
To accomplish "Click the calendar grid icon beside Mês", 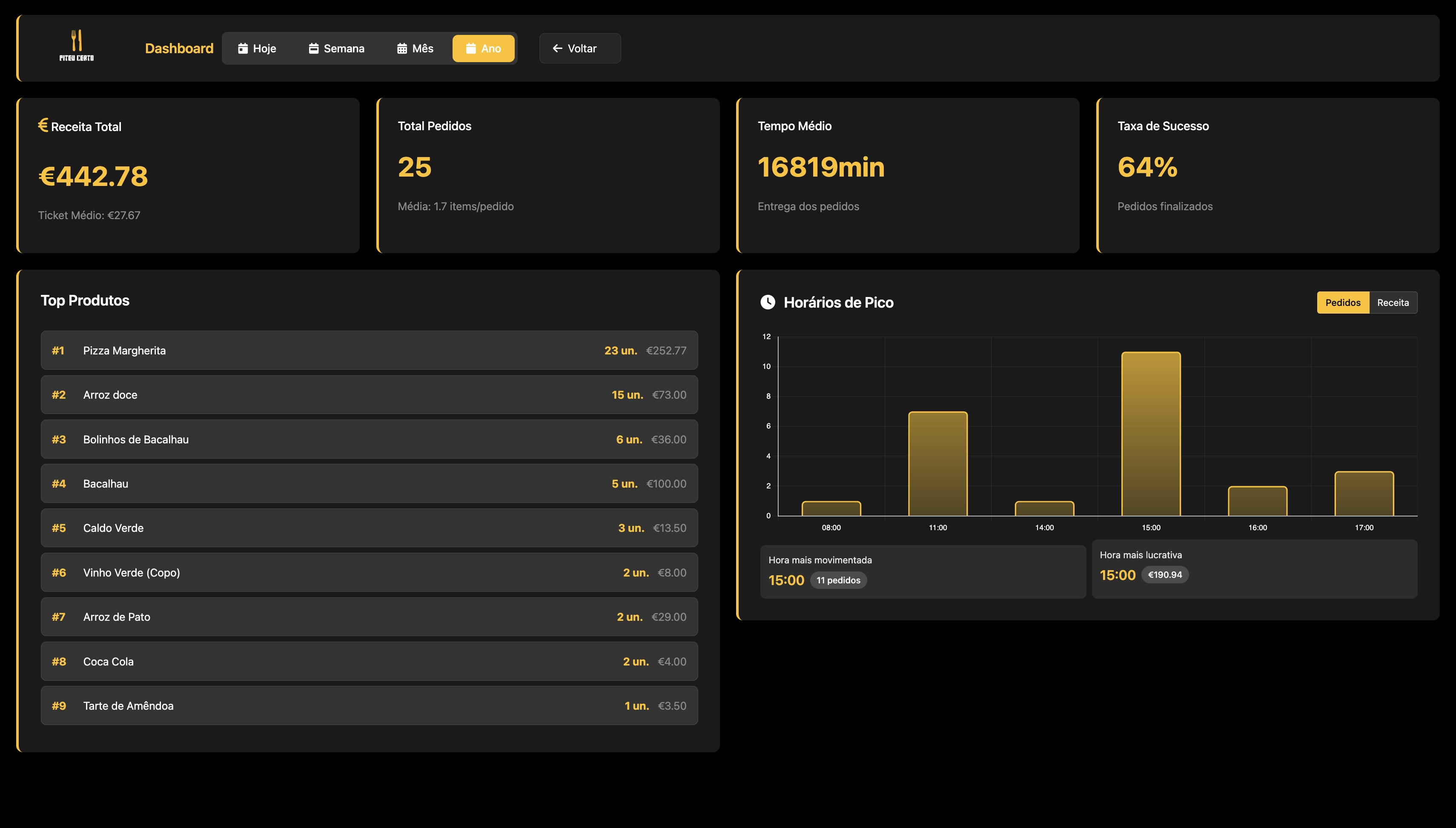I will click(402, 49).
